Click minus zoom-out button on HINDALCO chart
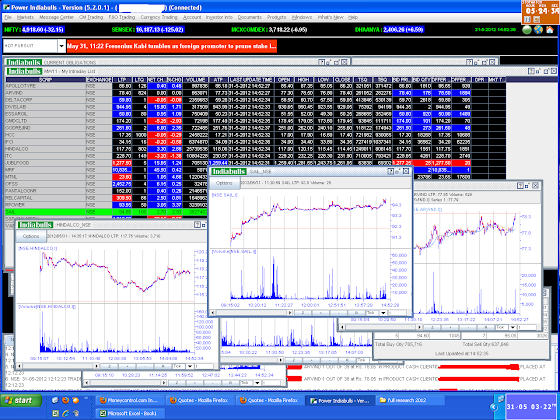This screenshot has height=420, width=560. (x=145, y=366)
